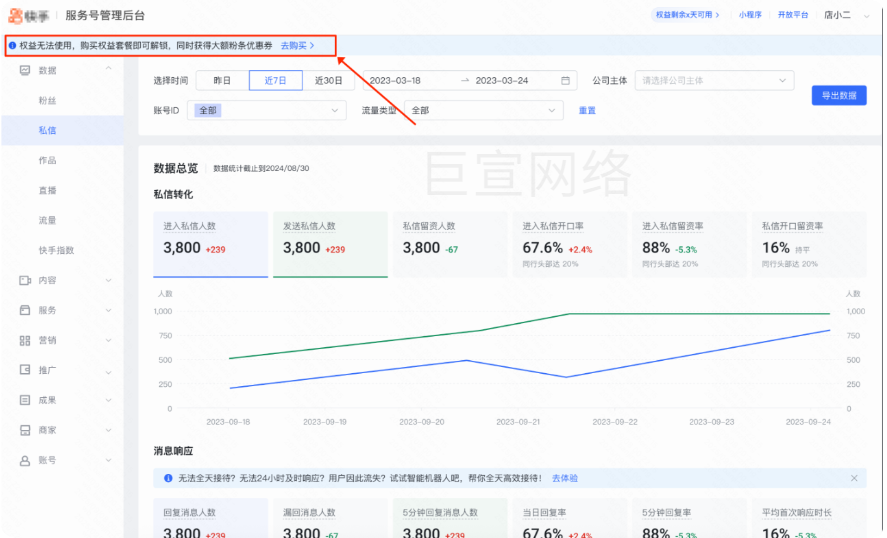Toggle the 进入私信留资率 metric card
This screenshot has height=538, width=887.
click(690, 244)
